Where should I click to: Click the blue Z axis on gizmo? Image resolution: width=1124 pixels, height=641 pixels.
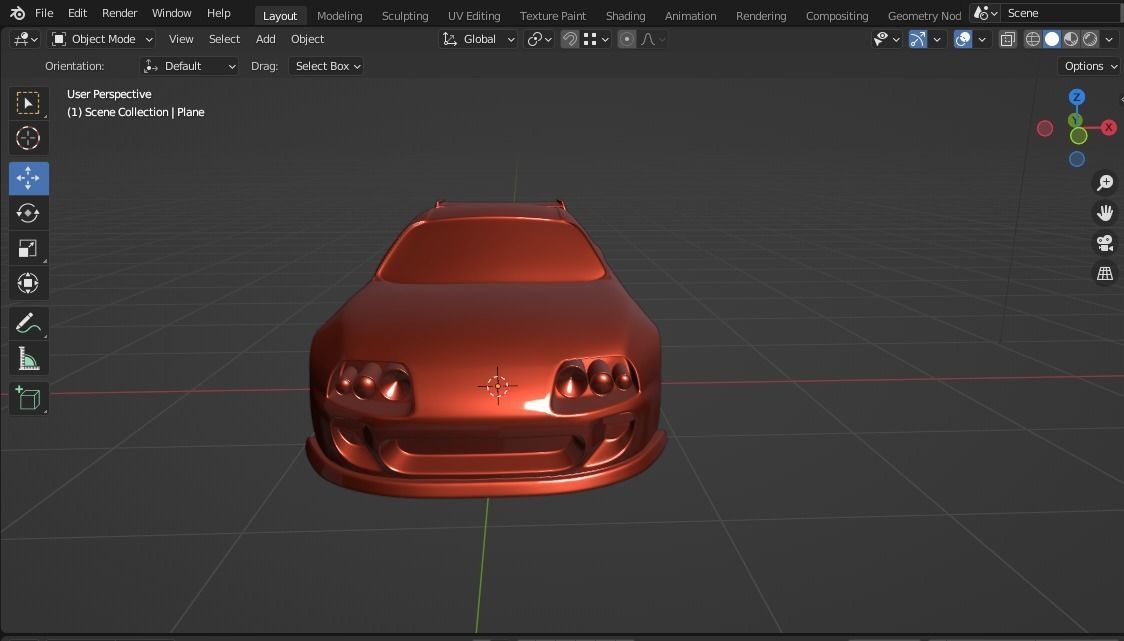pyautogui.click(x=1077, y=98)
